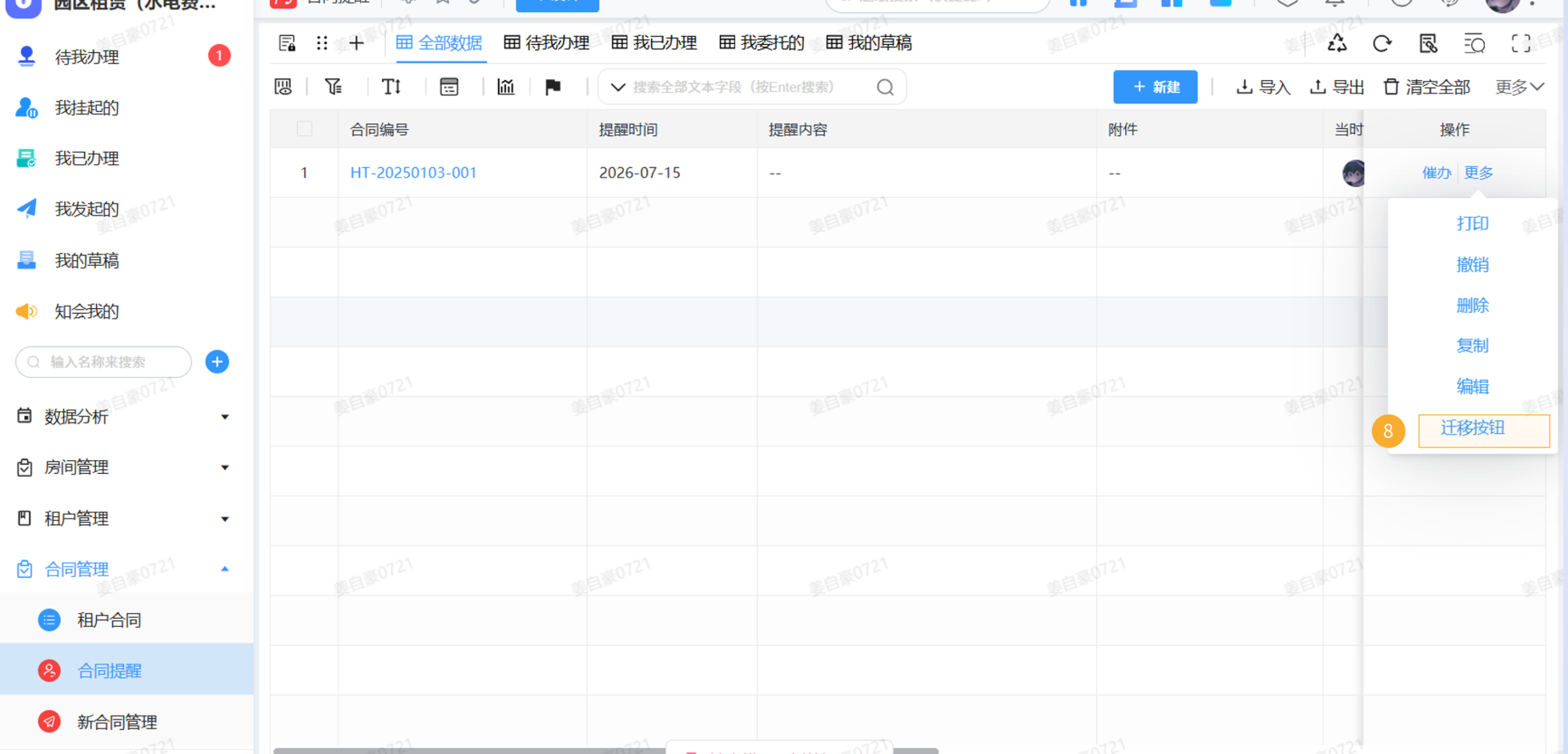
Task: Click the 导出 button
Action: pos(1337,86)
